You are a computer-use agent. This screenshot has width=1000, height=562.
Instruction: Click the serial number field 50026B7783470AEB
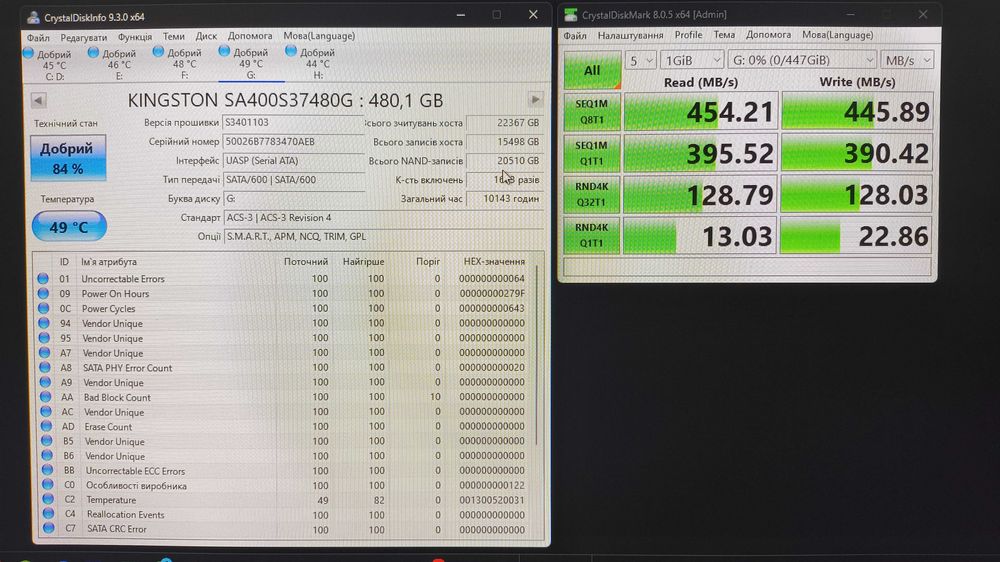coord(293,142)
